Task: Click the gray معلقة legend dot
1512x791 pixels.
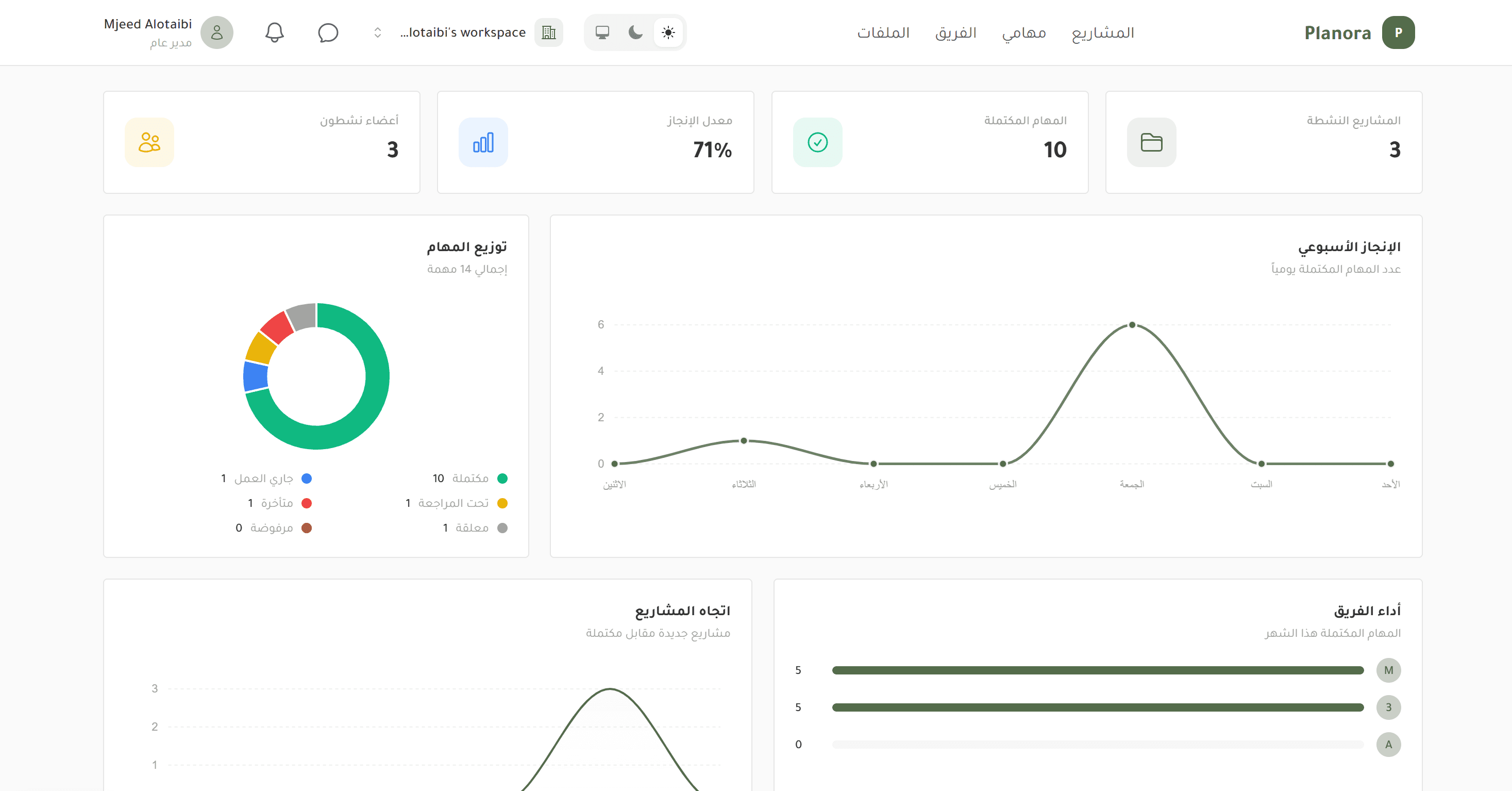Action: pos(502,528)
